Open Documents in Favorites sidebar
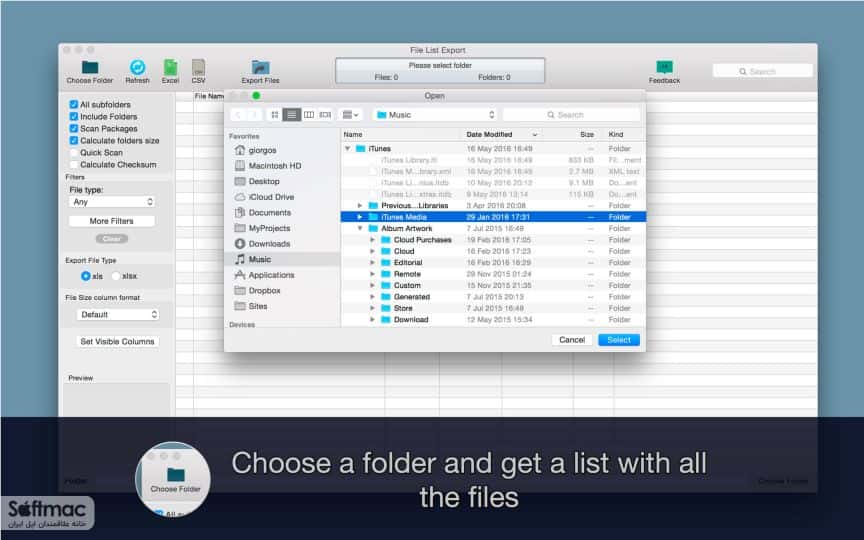 262,213
